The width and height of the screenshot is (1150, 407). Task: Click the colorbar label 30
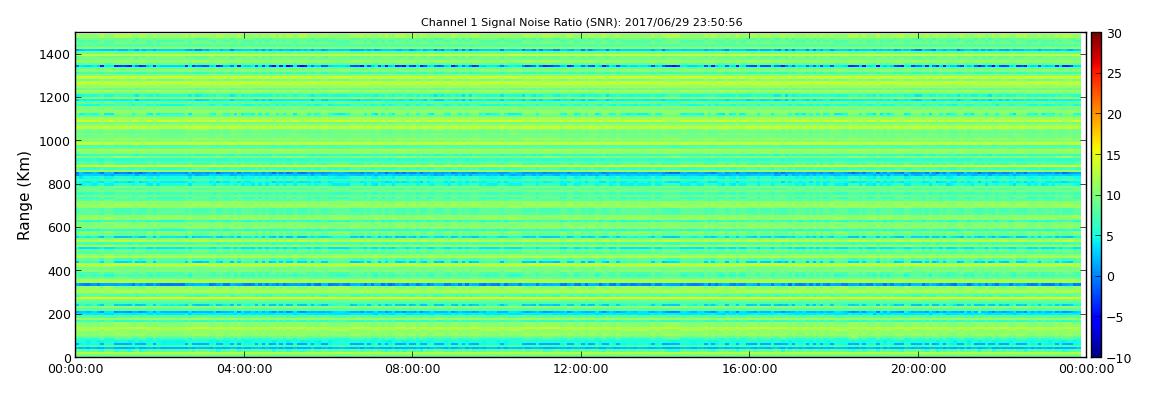[x=1114, y=34]
